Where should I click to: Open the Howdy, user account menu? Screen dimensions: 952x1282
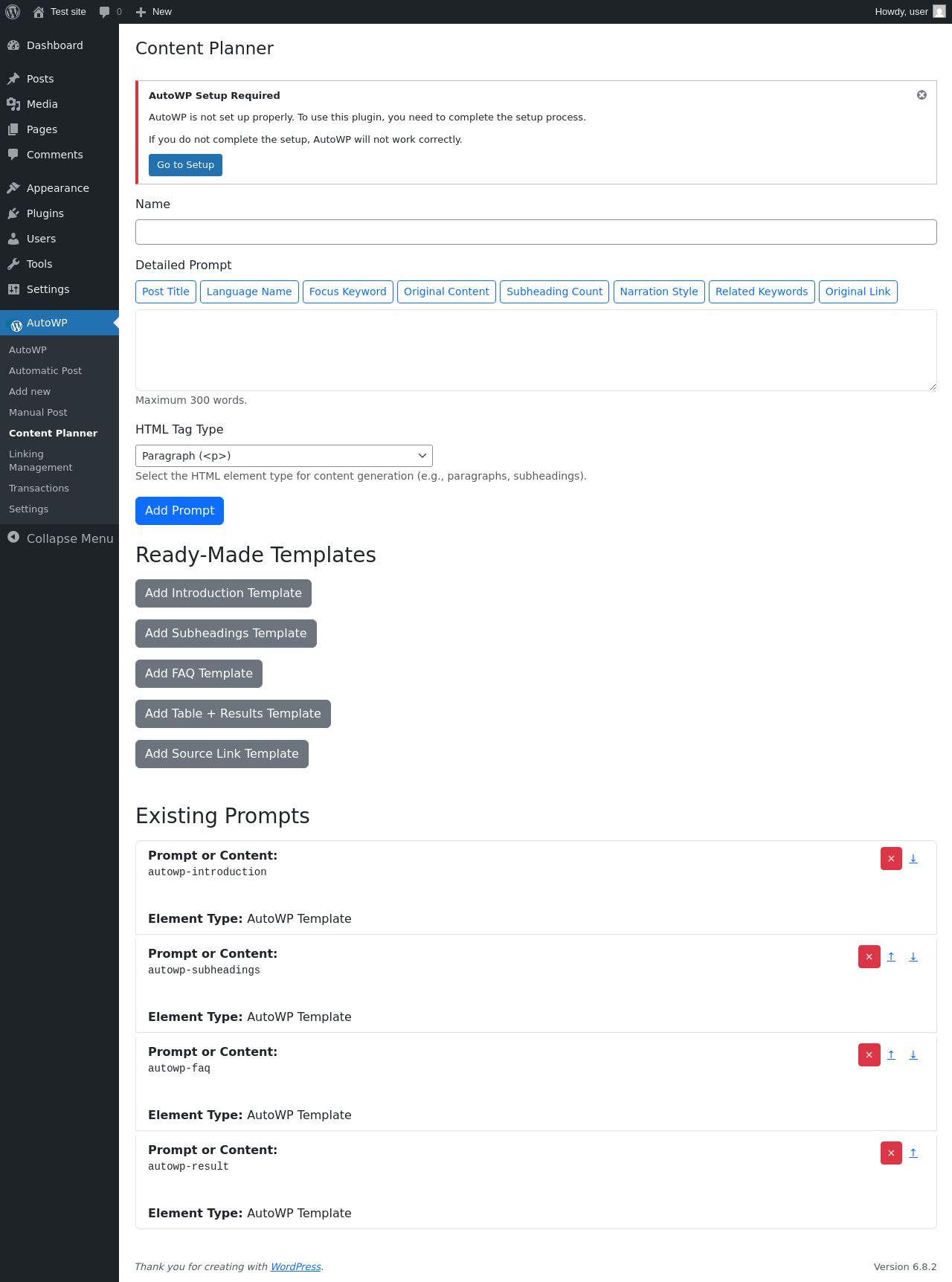910,12
